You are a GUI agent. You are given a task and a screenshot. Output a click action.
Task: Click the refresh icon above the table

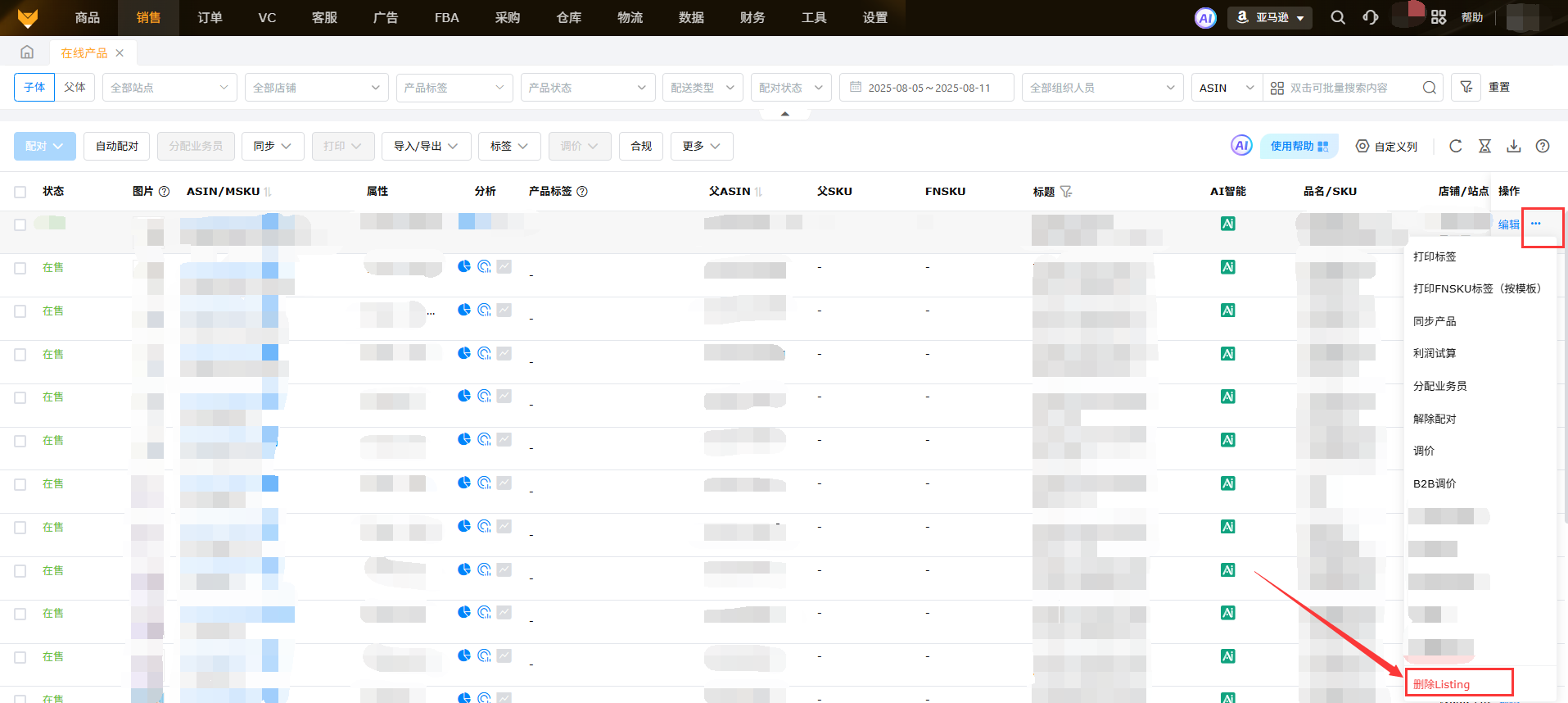point(1455,146)
